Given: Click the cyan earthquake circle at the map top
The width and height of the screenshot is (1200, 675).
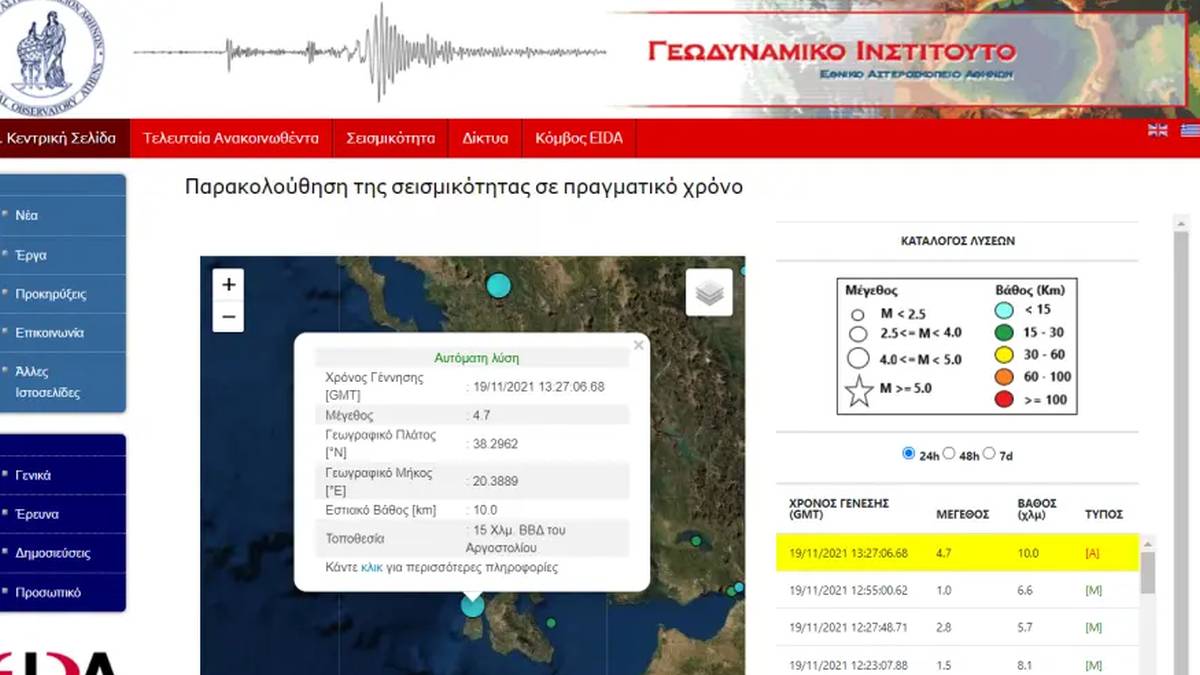Looking at the screenshot, I should click(x=498, y=286).
